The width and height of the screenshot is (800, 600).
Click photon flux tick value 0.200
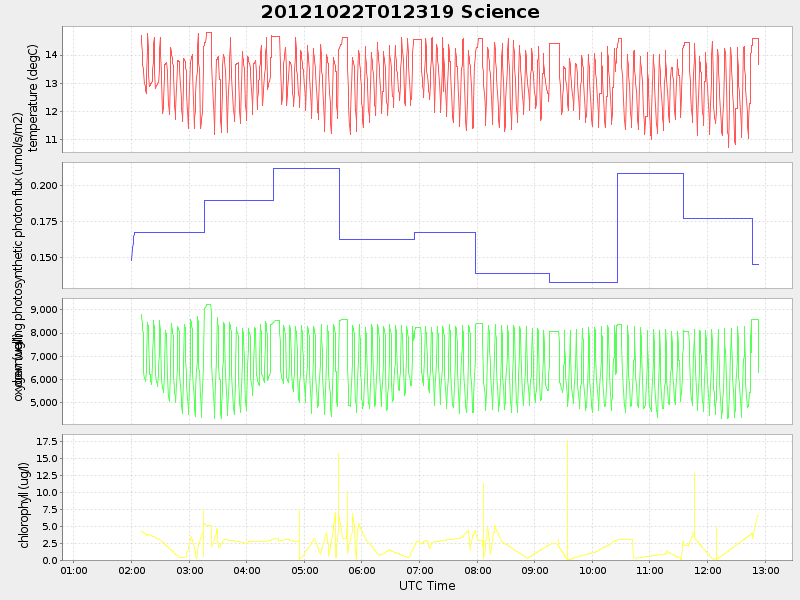(44, 186)
